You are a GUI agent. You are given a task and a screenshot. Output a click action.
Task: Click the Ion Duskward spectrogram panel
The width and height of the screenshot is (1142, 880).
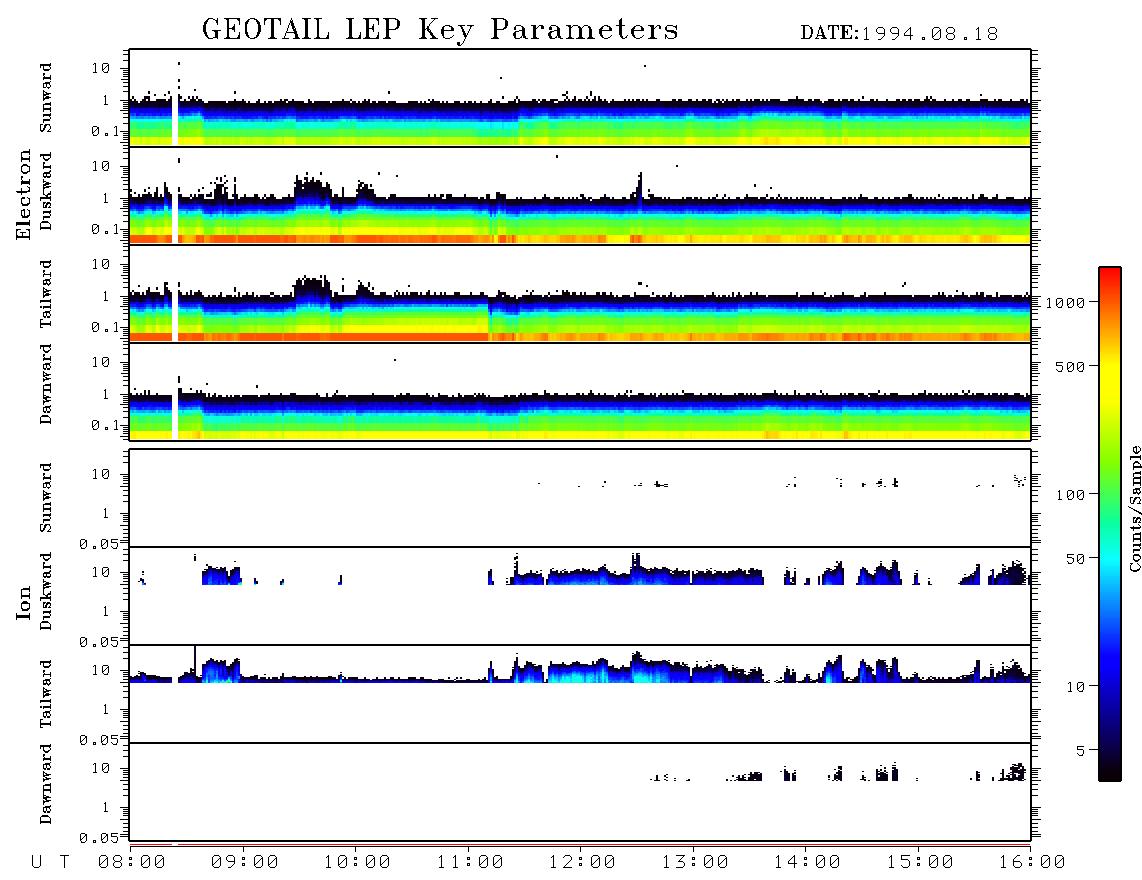pos(580,596)
